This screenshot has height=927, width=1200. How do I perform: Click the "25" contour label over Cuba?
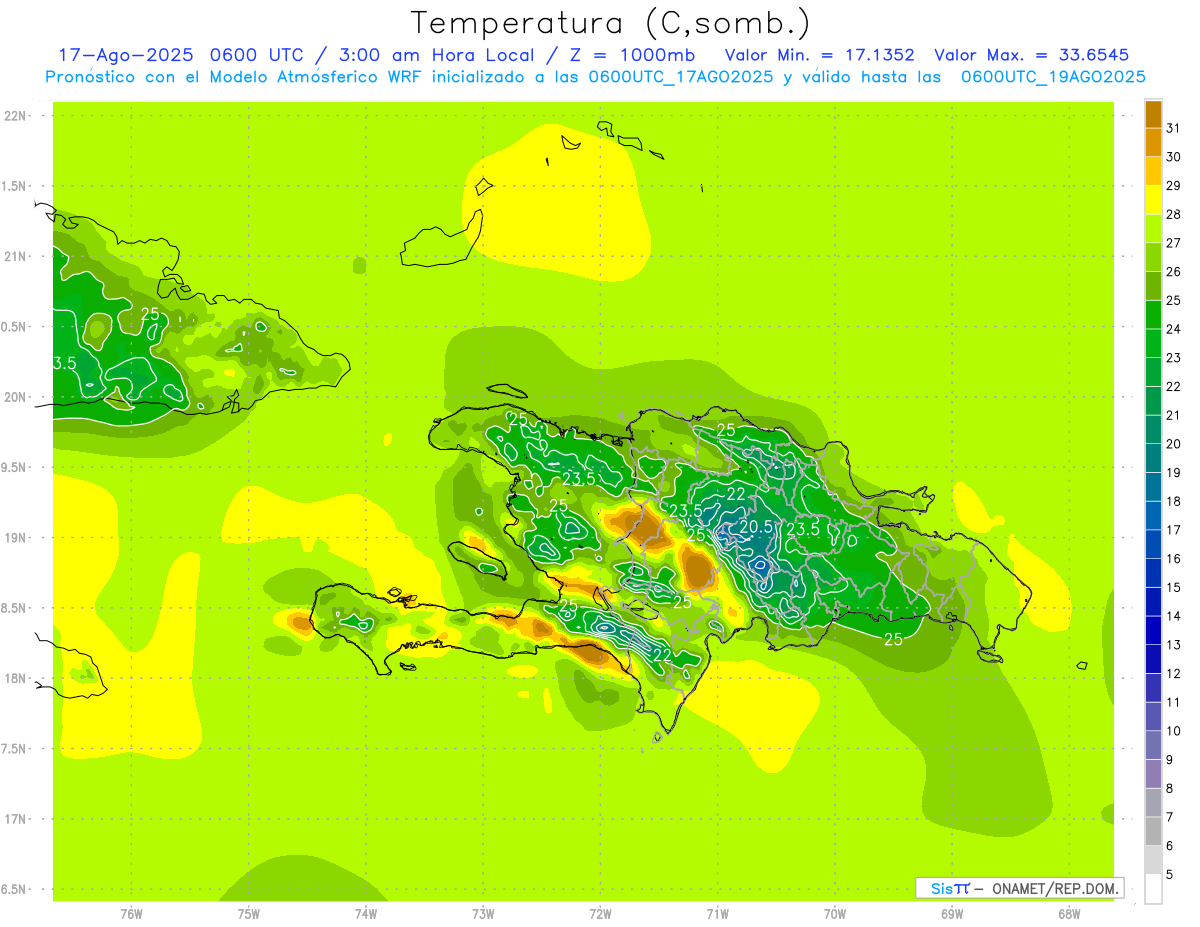point(150,314)
